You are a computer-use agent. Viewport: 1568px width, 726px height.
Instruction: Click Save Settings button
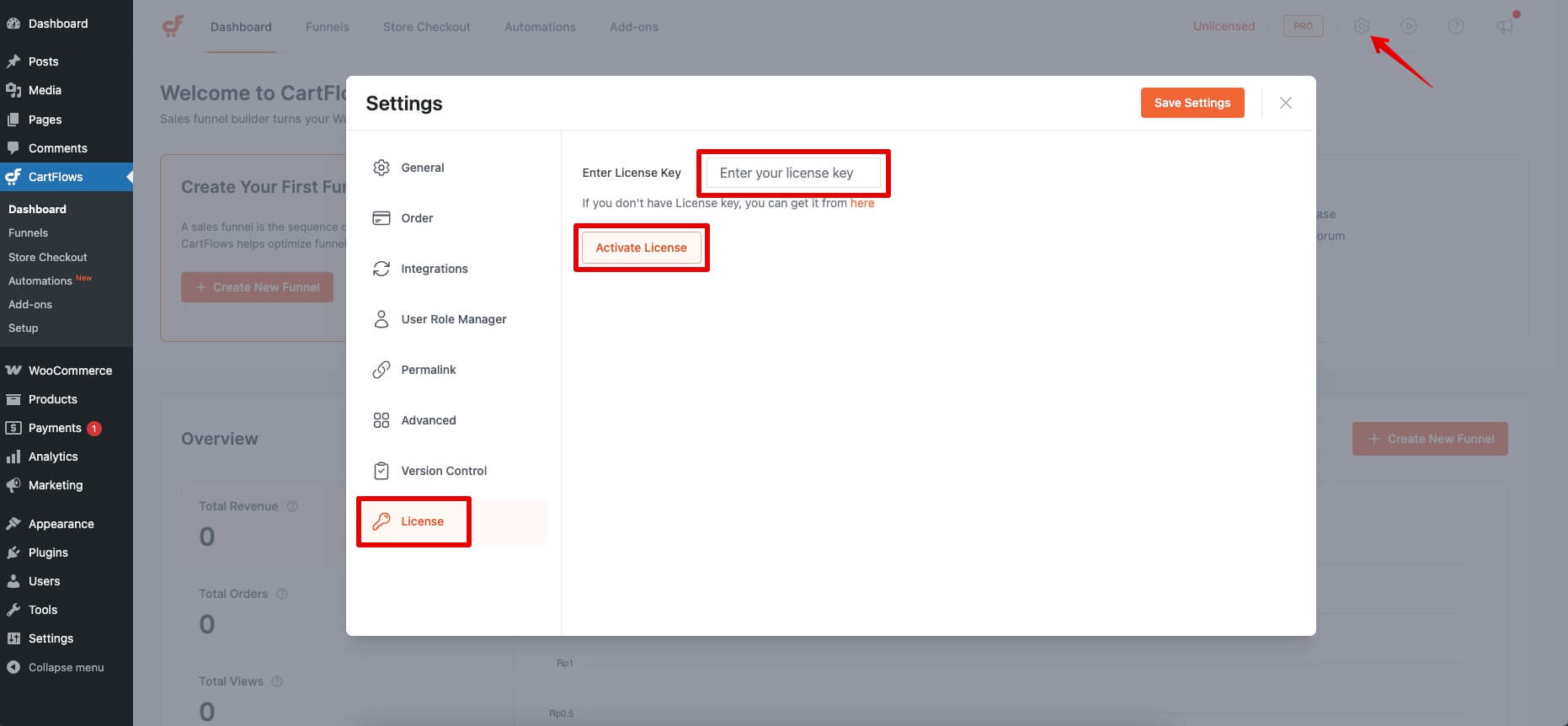pos(1192,103)
